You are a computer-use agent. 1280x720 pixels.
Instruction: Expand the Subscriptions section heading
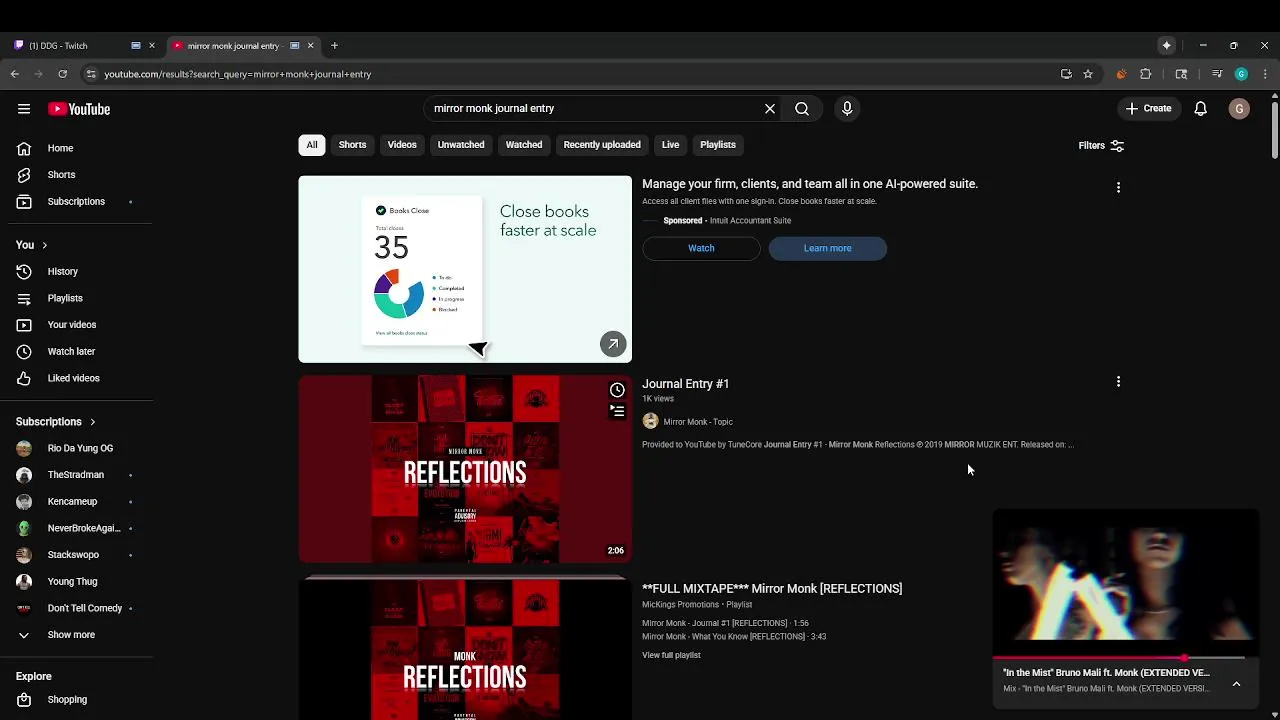pyautogui.click(x=56, y=422)
